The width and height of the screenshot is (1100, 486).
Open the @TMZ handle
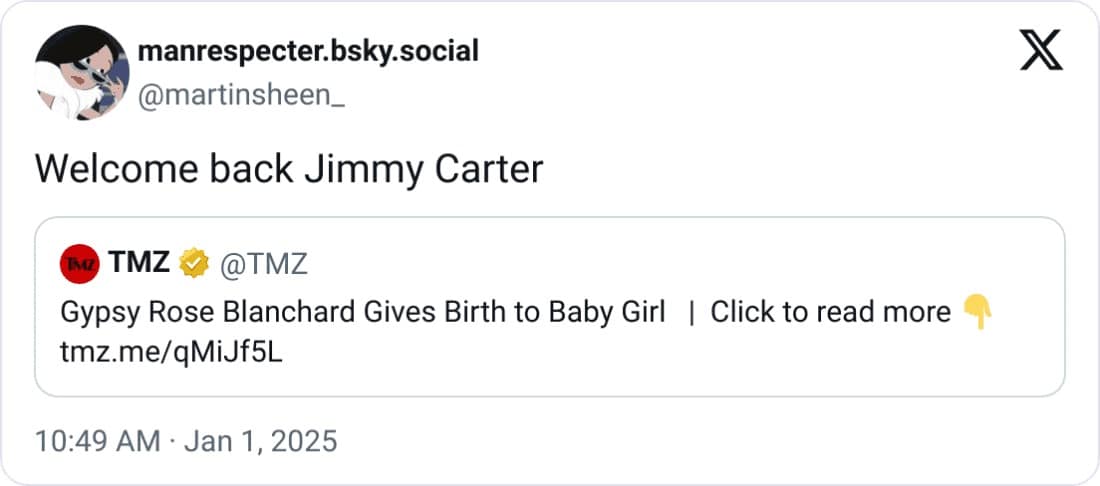[x=263, y=264]
